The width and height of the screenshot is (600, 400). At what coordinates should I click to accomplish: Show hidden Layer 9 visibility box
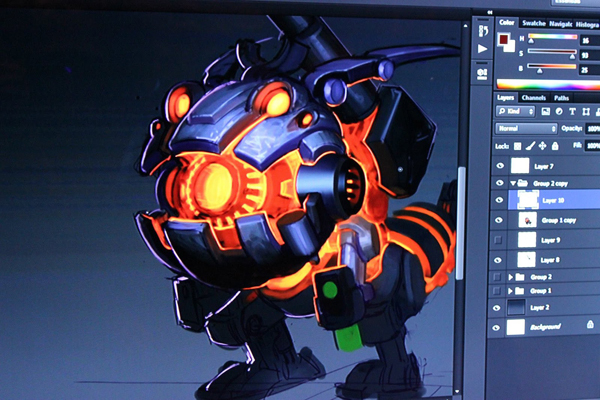(x=498, y=240)
